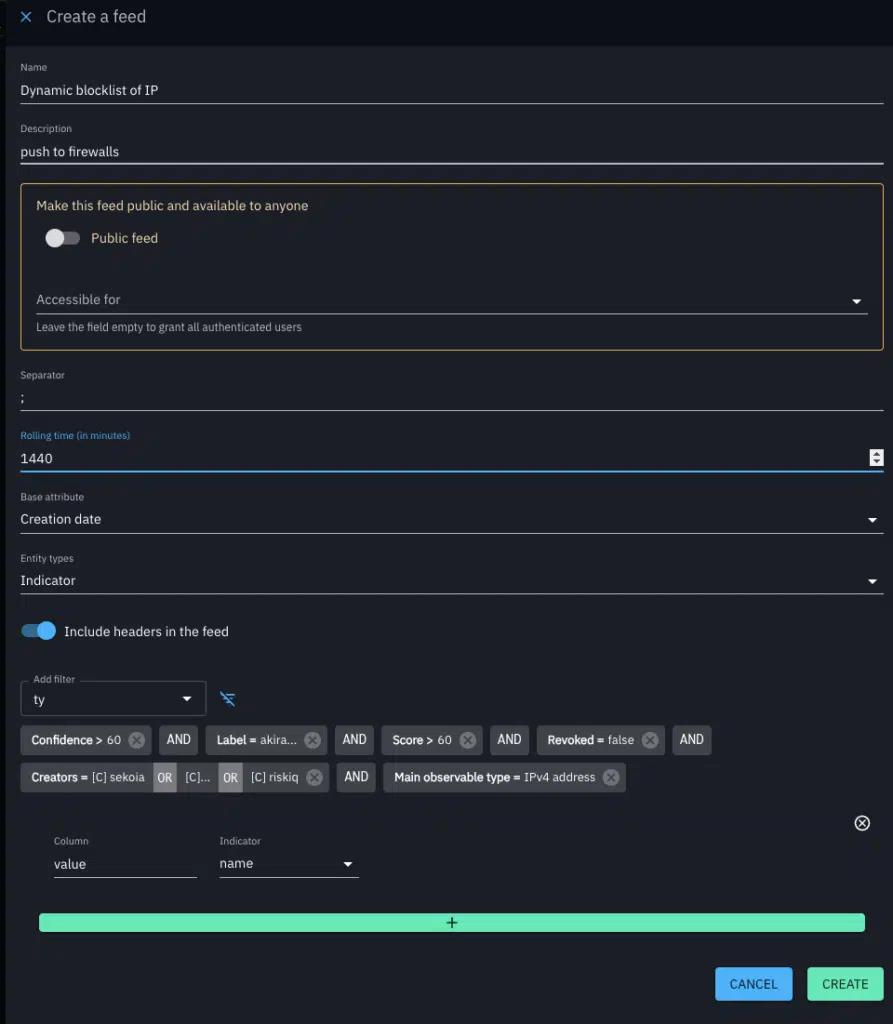893x1024 pixels.
Task: Close the Create a feed dialog
Action: [26, 17]
